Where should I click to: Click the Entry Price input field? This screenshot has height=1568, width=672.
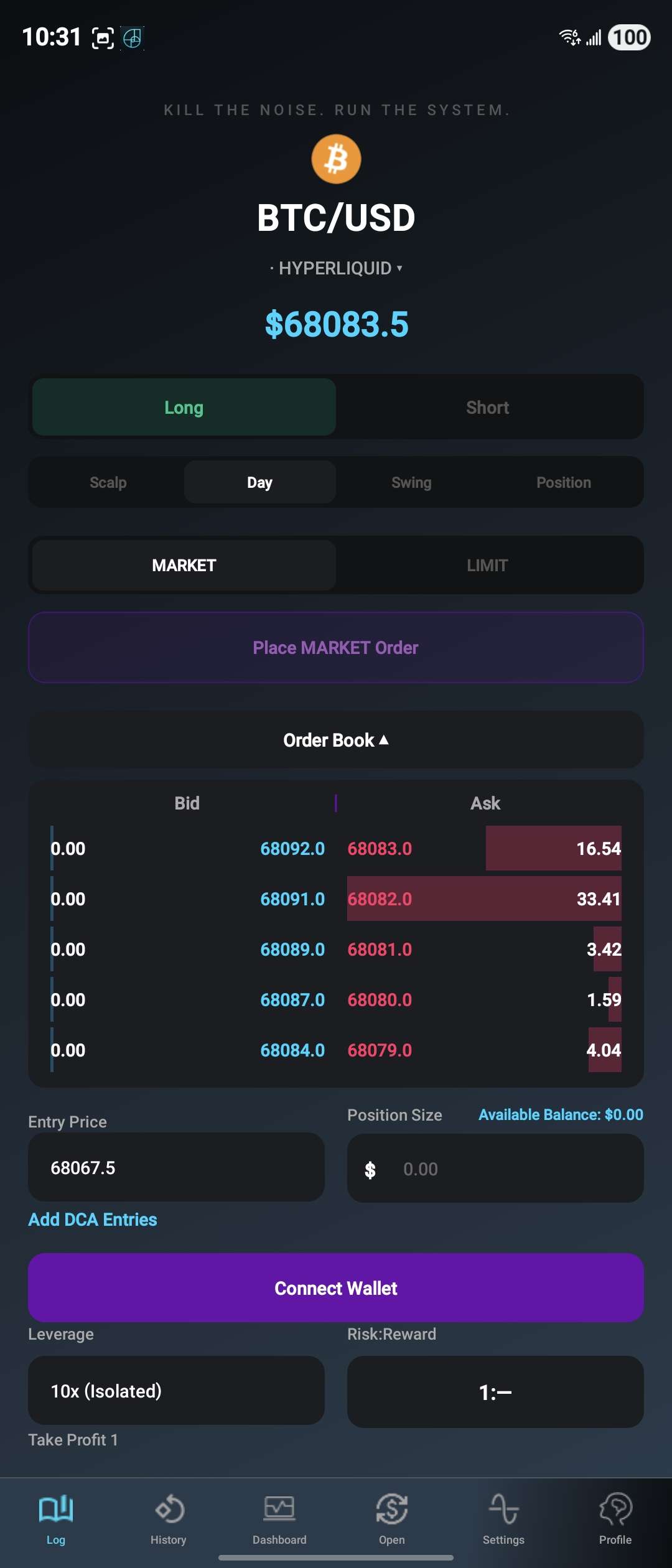[176, 1168]
